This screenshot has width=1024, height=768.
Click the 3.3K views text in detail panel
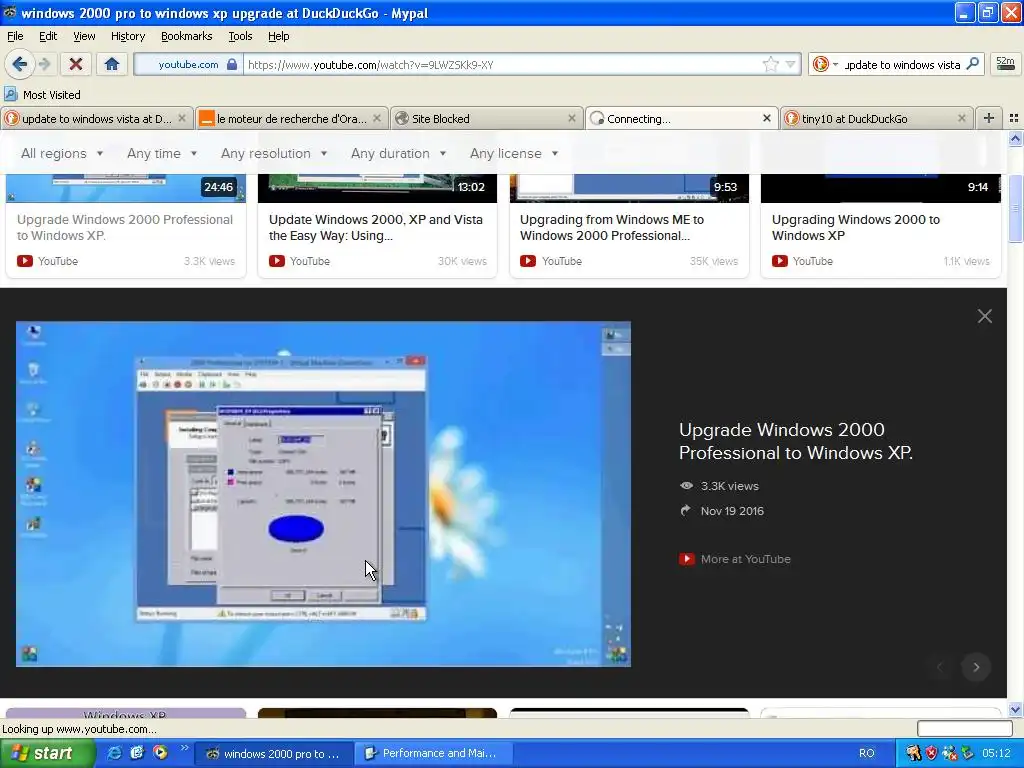729,486
